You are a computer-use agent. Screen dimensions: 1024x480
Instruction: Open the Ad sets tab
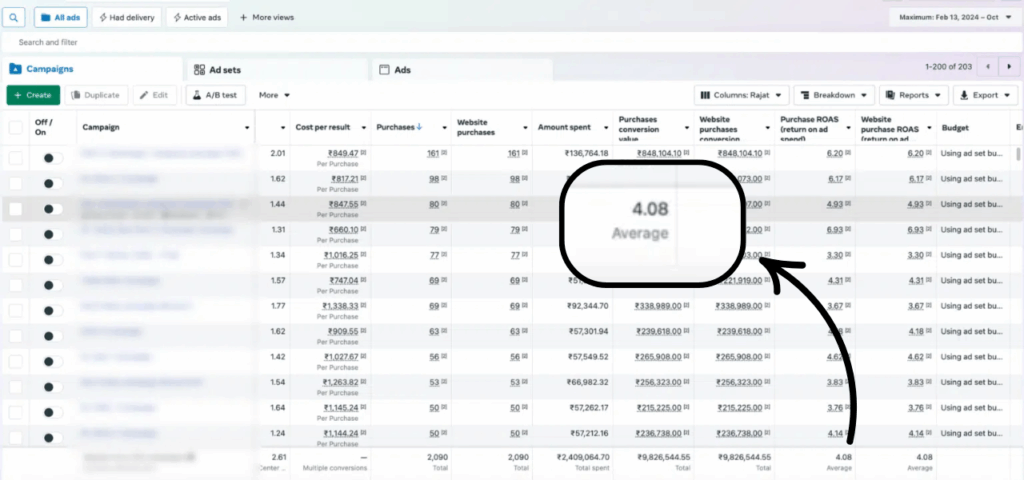point(278,70)
